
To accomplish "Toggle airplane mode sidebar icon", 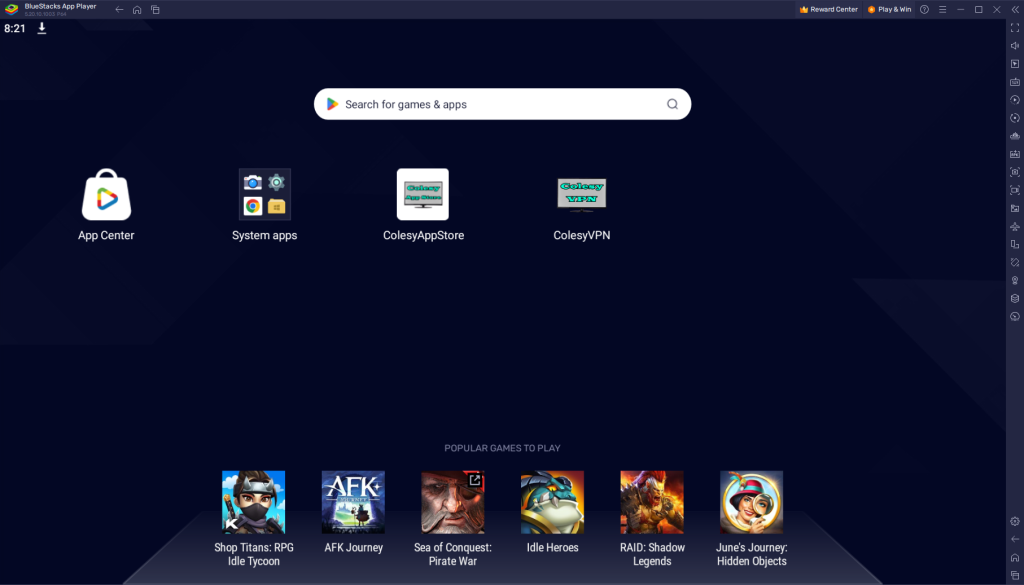I will [x=1015, y=227].
